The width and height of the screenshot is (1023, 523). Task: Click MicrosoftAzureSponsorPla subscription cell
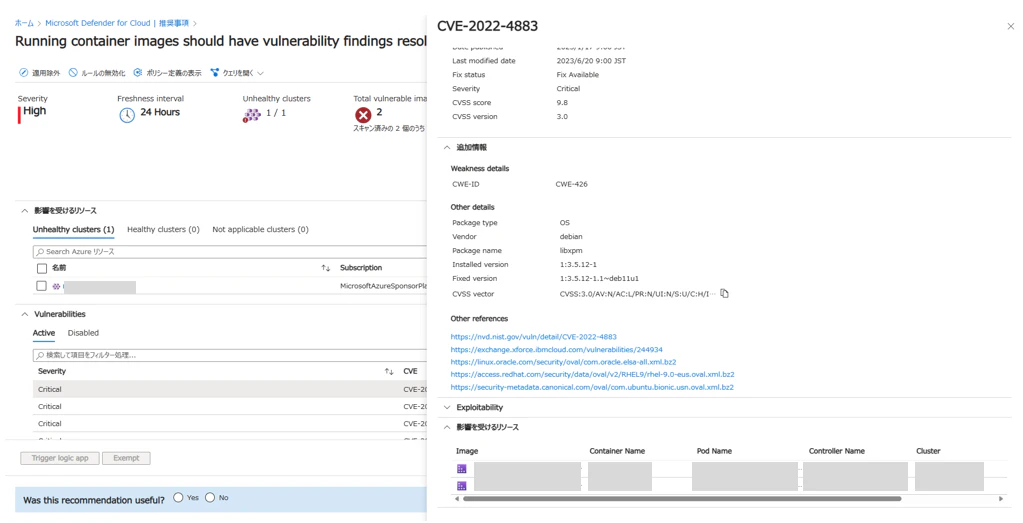tap(383, 286)
